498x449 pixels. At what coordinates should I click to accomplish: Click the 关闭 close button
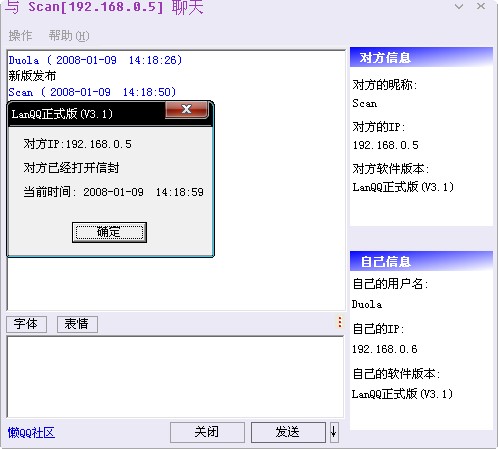[x=207, y=432]
